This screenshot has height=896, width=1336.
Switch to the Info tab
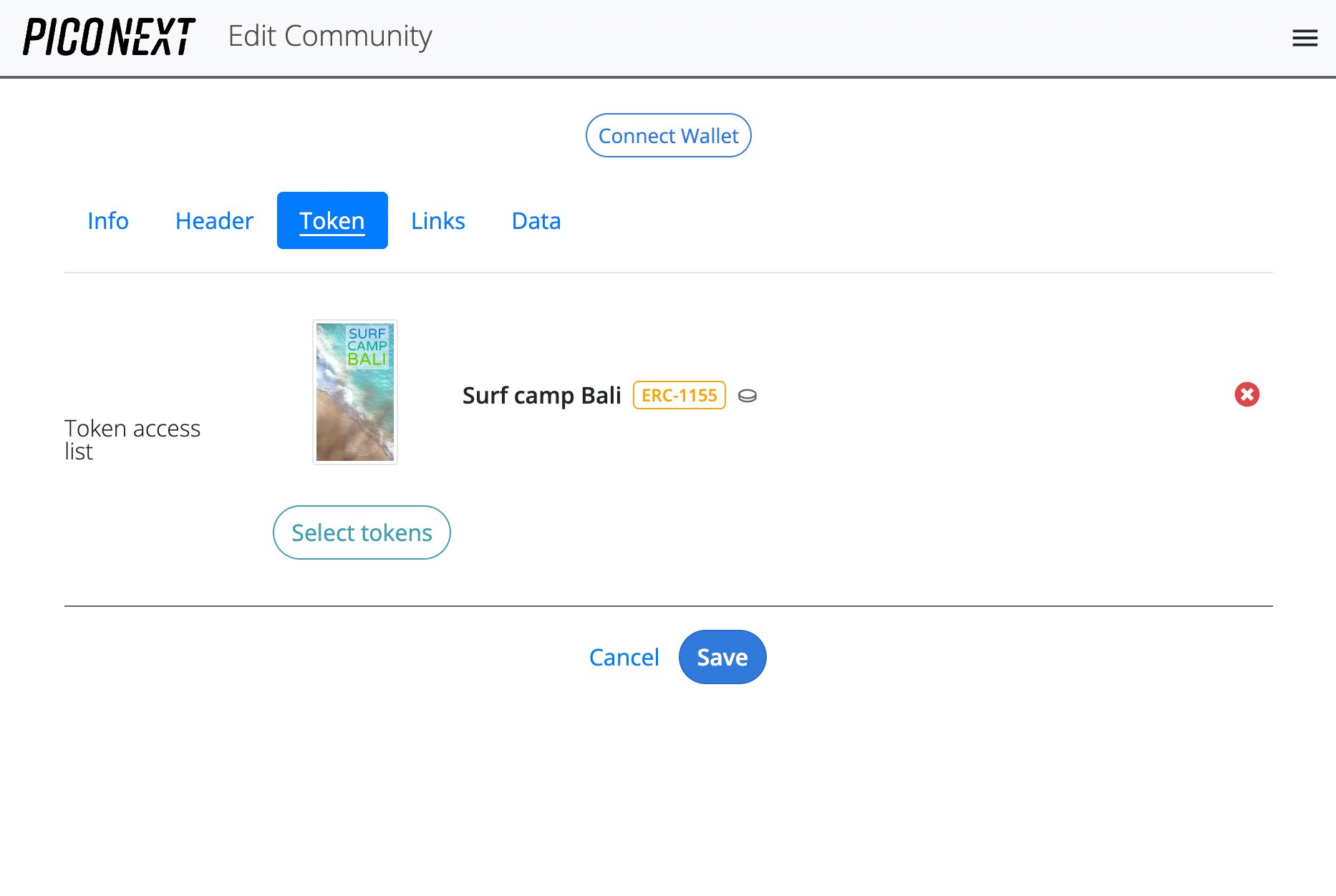108,220
